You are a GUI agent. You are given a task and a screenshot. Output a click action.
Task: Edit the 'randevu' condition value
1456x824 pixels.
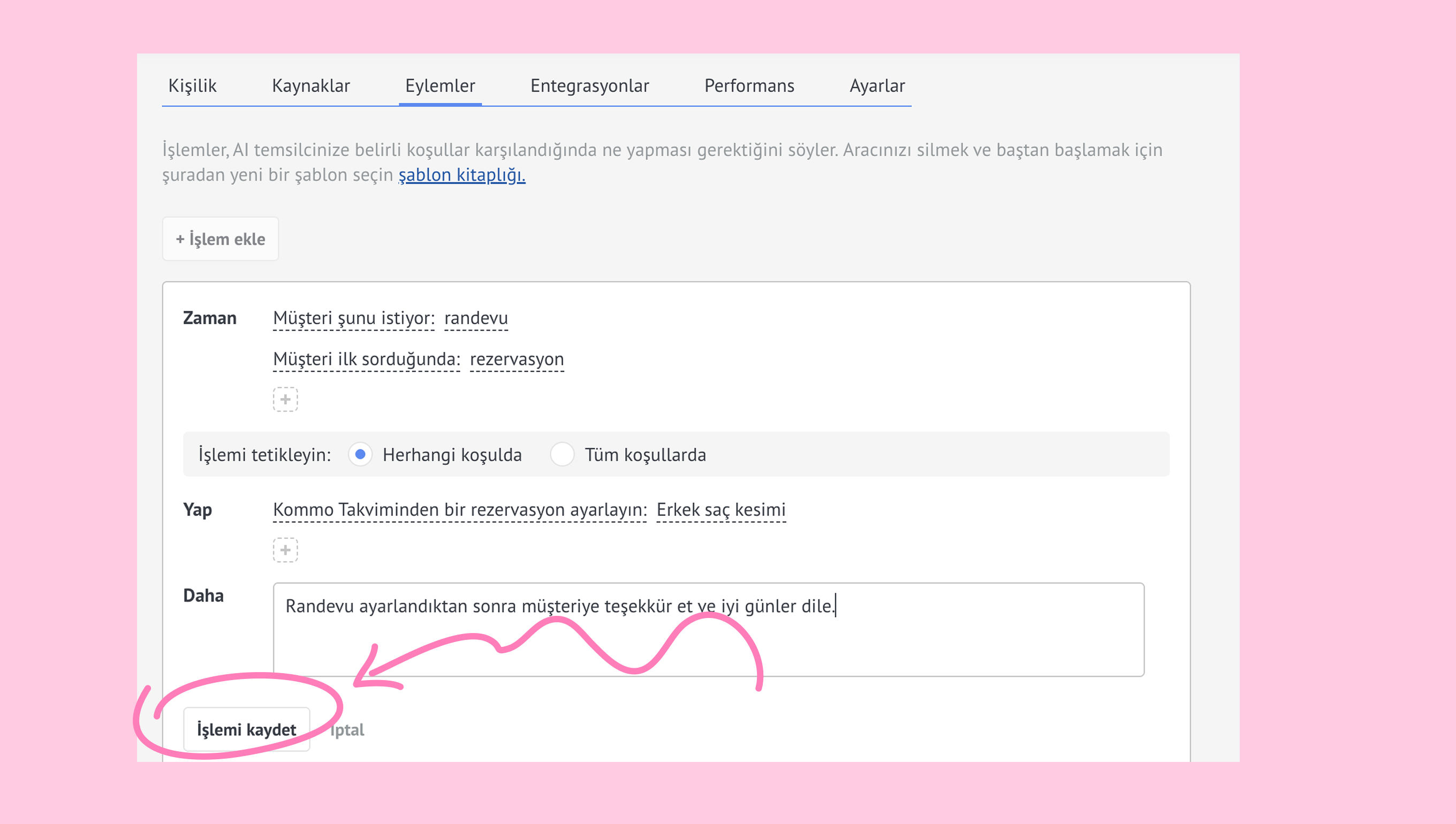point(475,318)
